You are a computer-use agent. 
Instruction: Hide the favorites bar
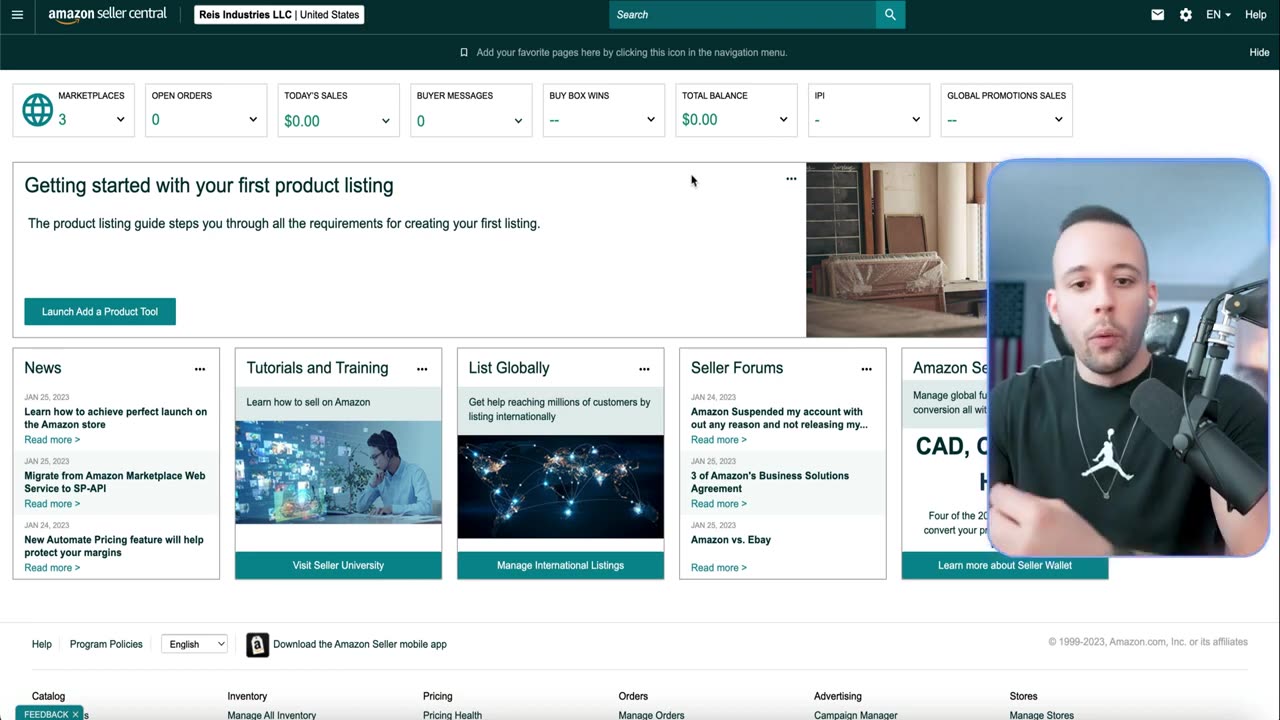[x=1259, y=52]
